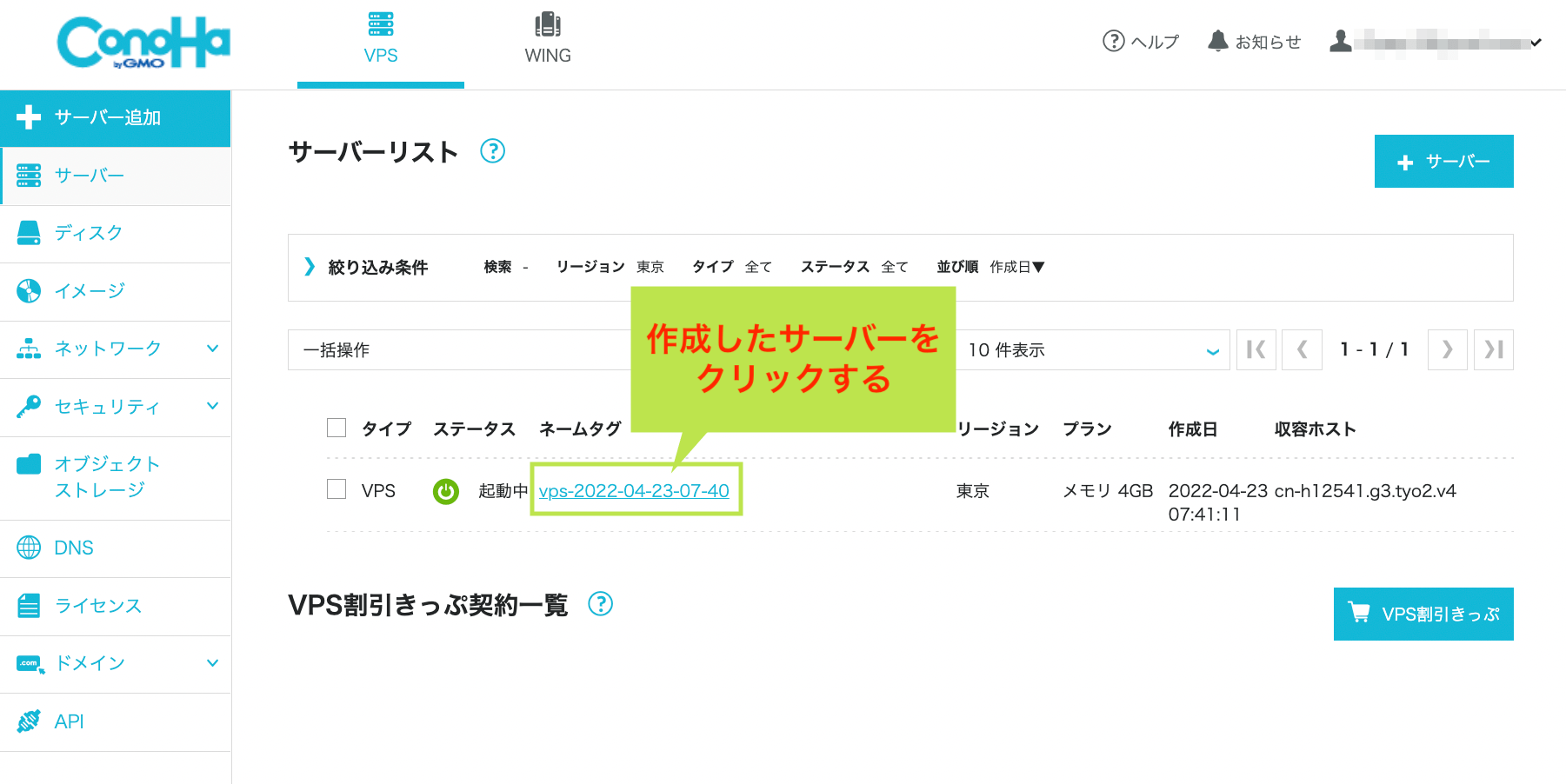Open server vps-2022-04-23-07-40

636,490
